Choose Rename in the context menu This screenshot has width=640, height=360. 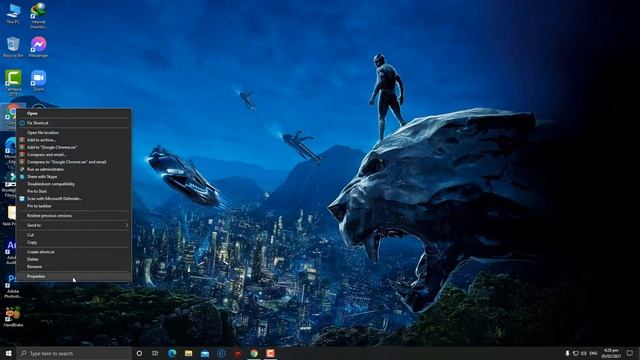73,267
